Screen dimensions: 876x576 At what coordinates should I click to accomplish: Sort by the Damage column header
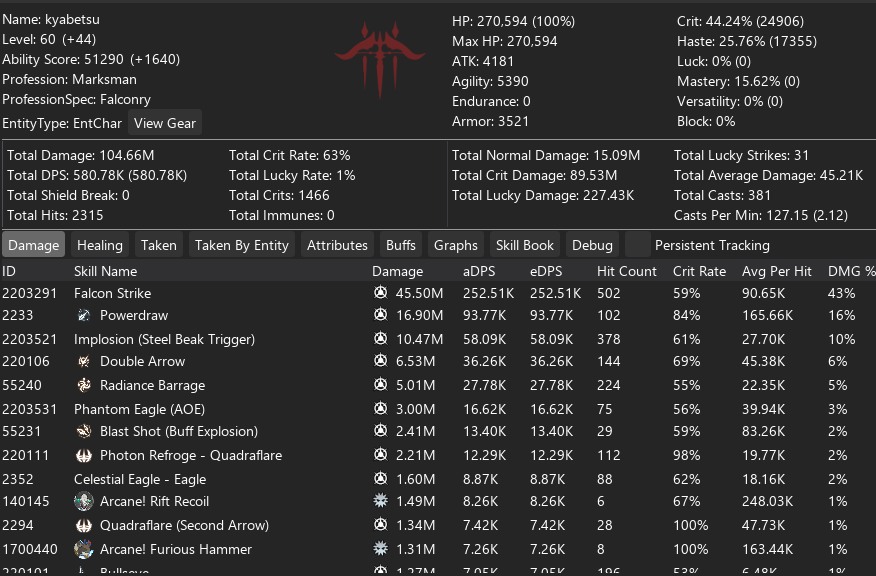tap(397, 271)
